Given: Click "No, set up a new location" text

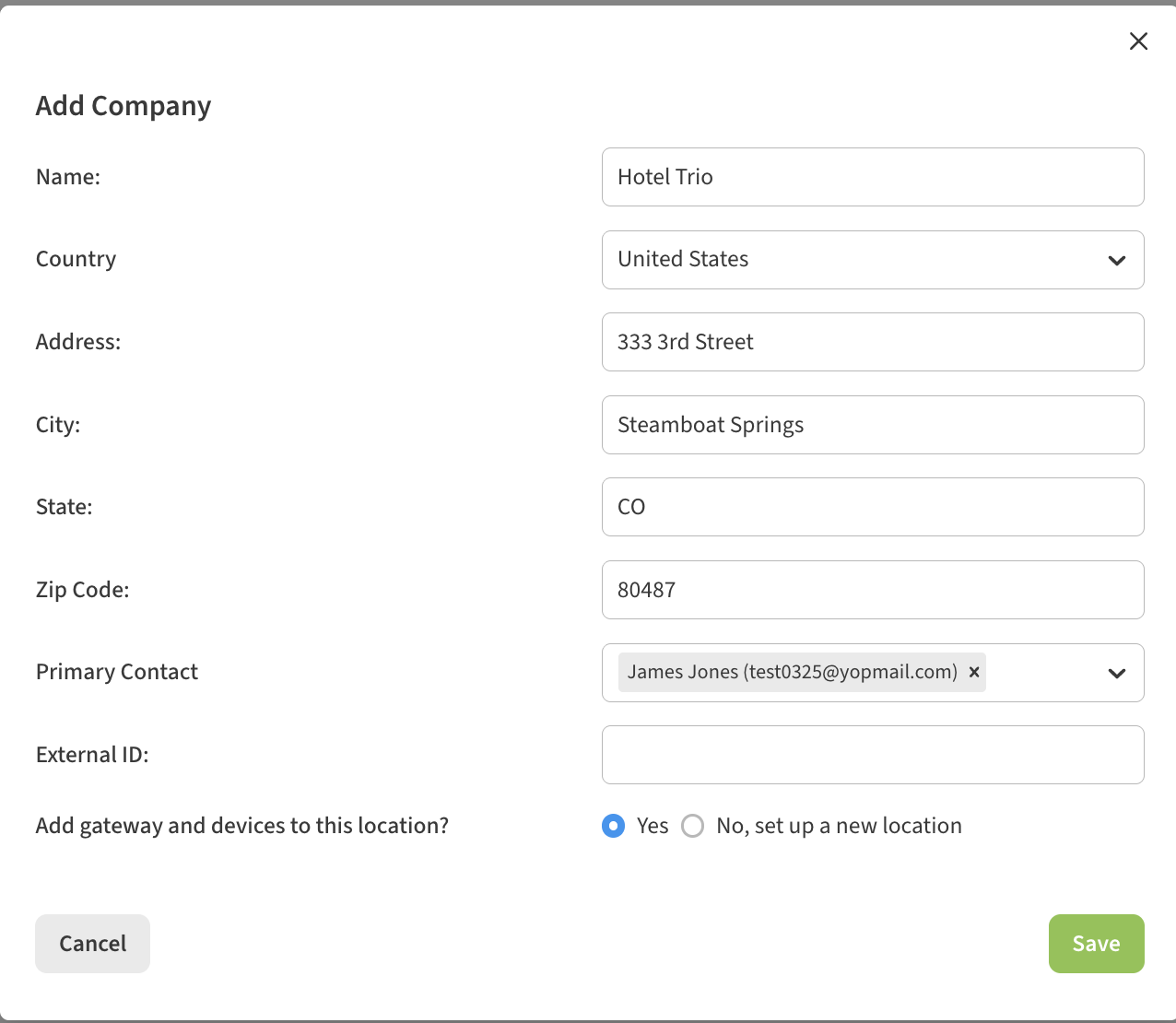Looking at the screenshot, I should 839,826.
